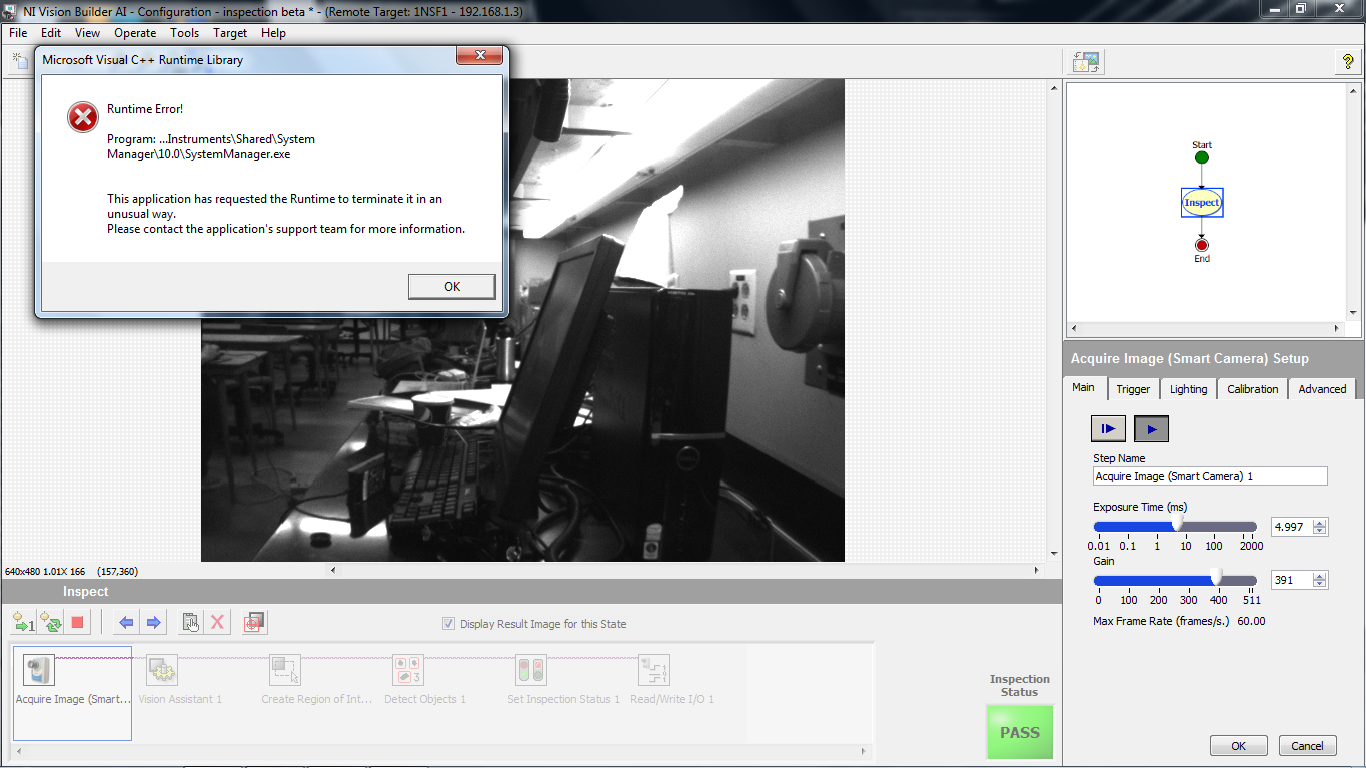The height and width of the screenshot is (768, 1366).
Task: Click the state diagram vertical scrollbar down arrow
Action: click(x=1352, y=314)
